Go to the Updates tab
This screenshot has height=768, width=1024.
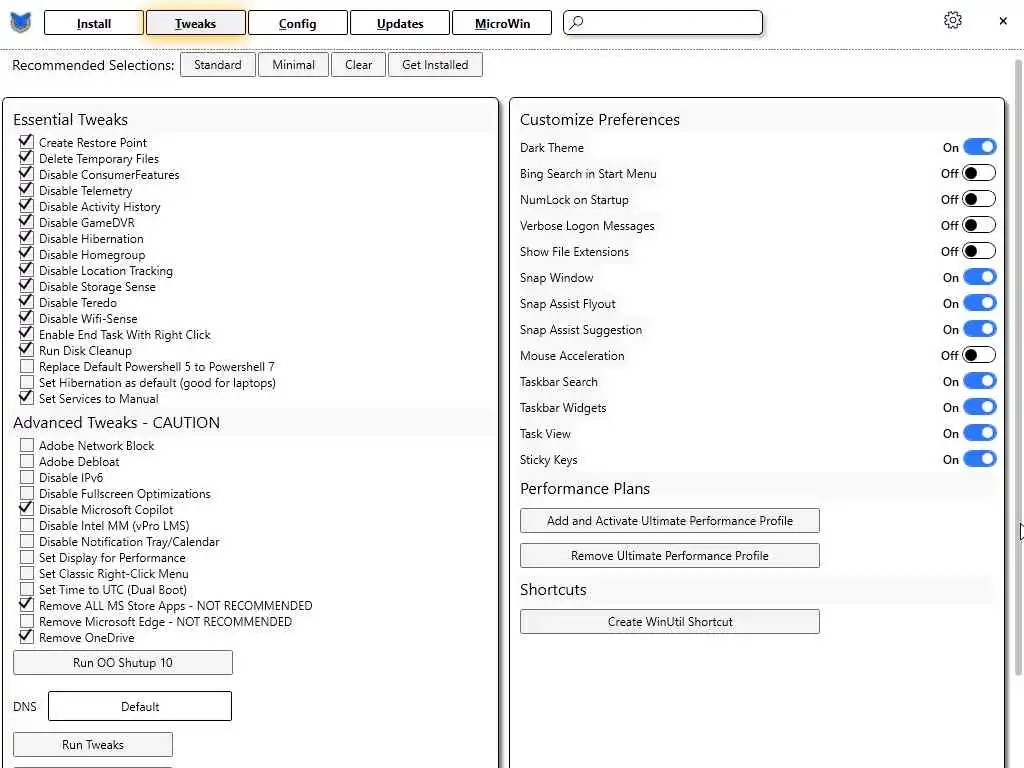[400, 23]
